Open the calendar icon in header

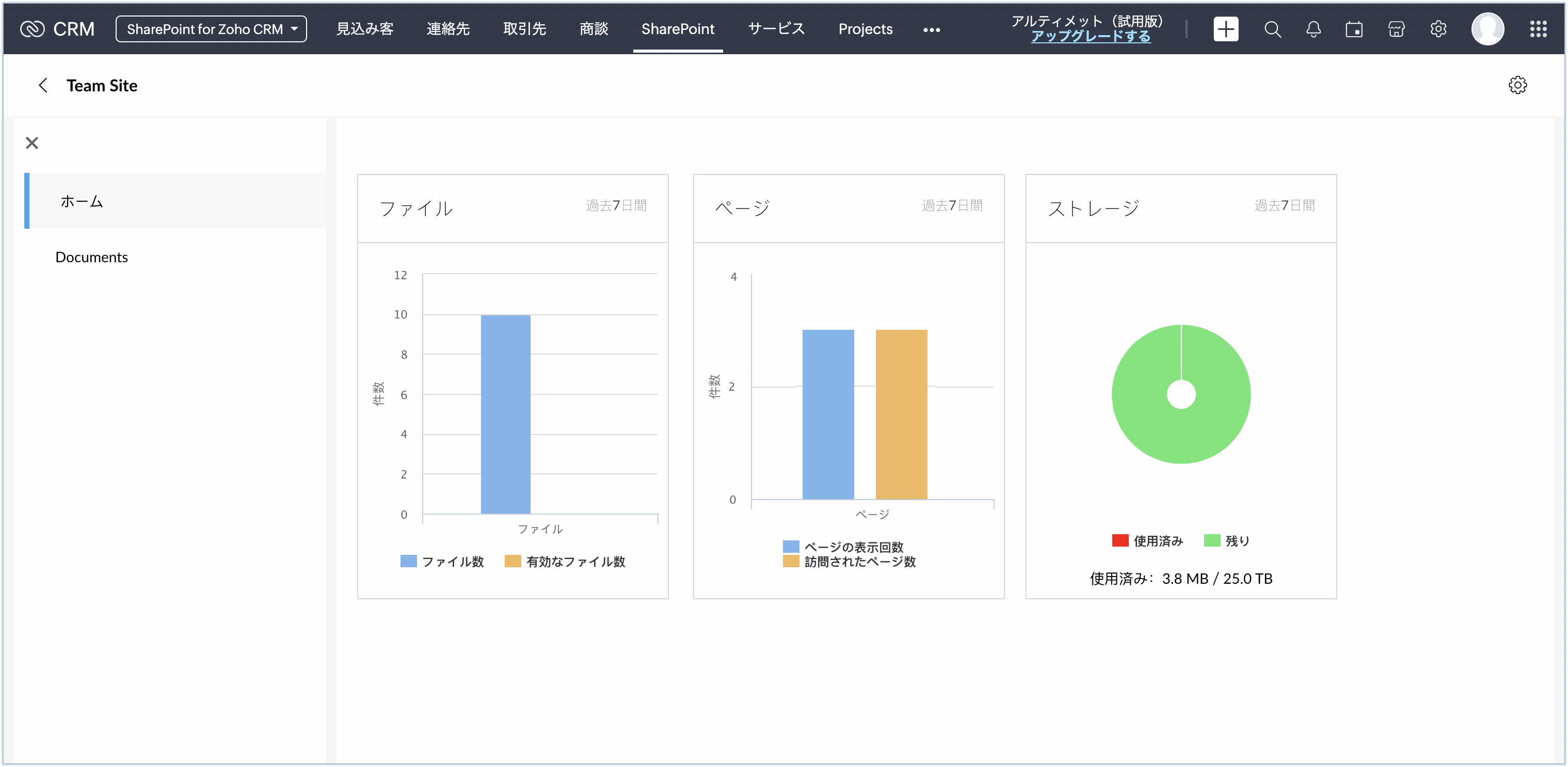tap(1354, 28)
